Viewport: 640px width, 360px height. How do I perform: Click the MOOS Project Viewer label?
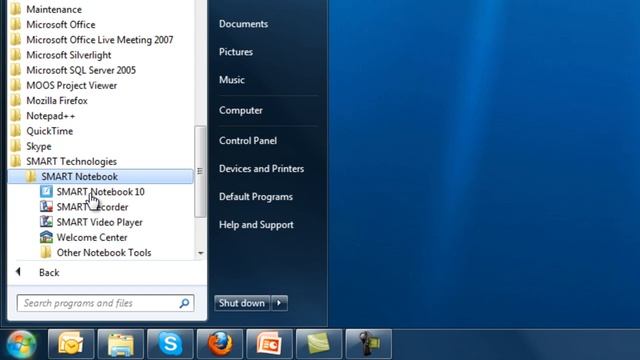(71, 85)
